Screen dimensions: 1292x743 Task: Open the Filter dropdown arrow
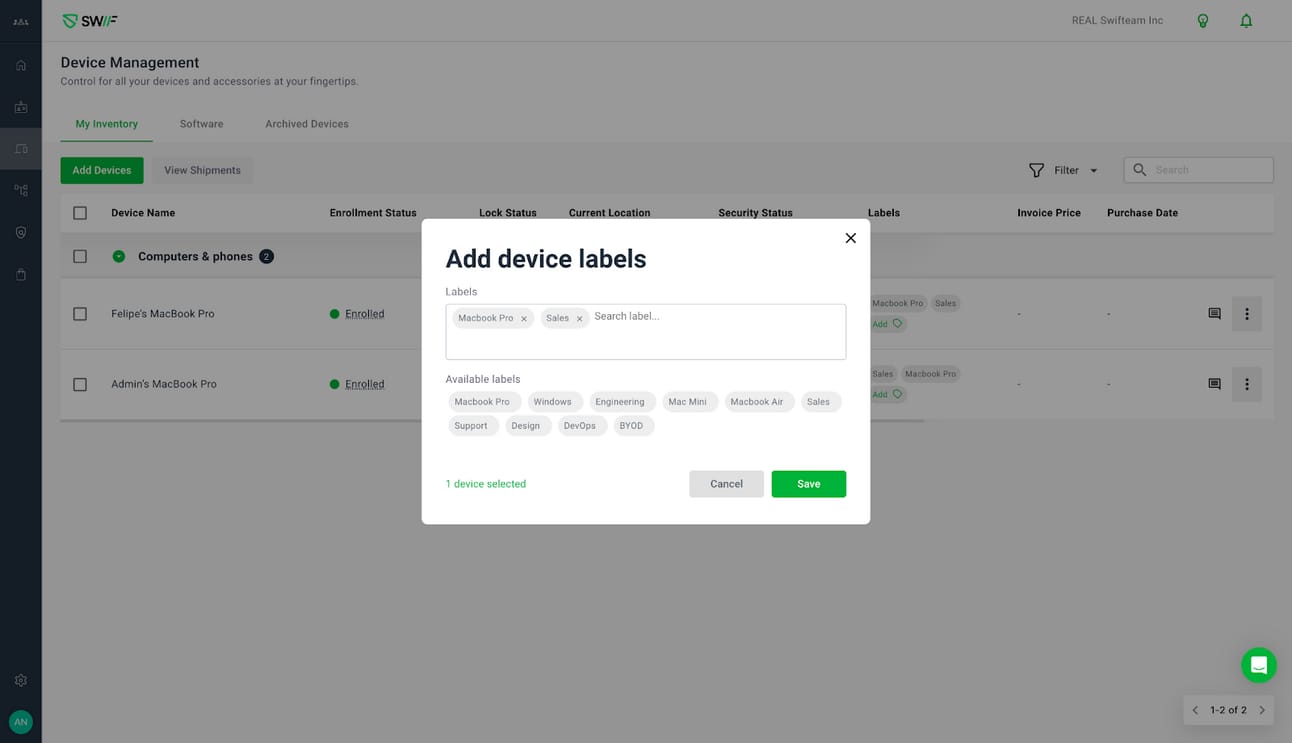coord(1093,171)
